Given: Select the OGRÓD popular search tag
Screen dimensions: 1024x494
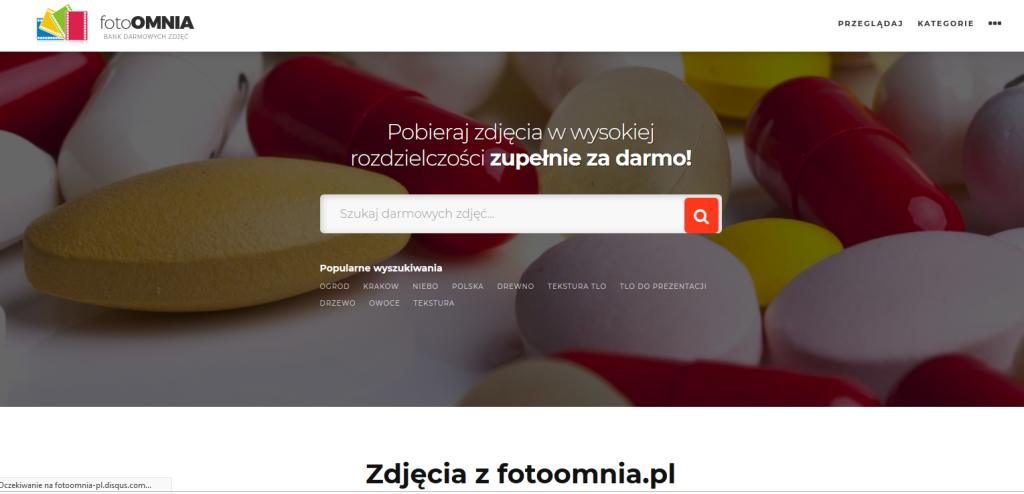Looking at the screenshot, I should tap(334, 286).
